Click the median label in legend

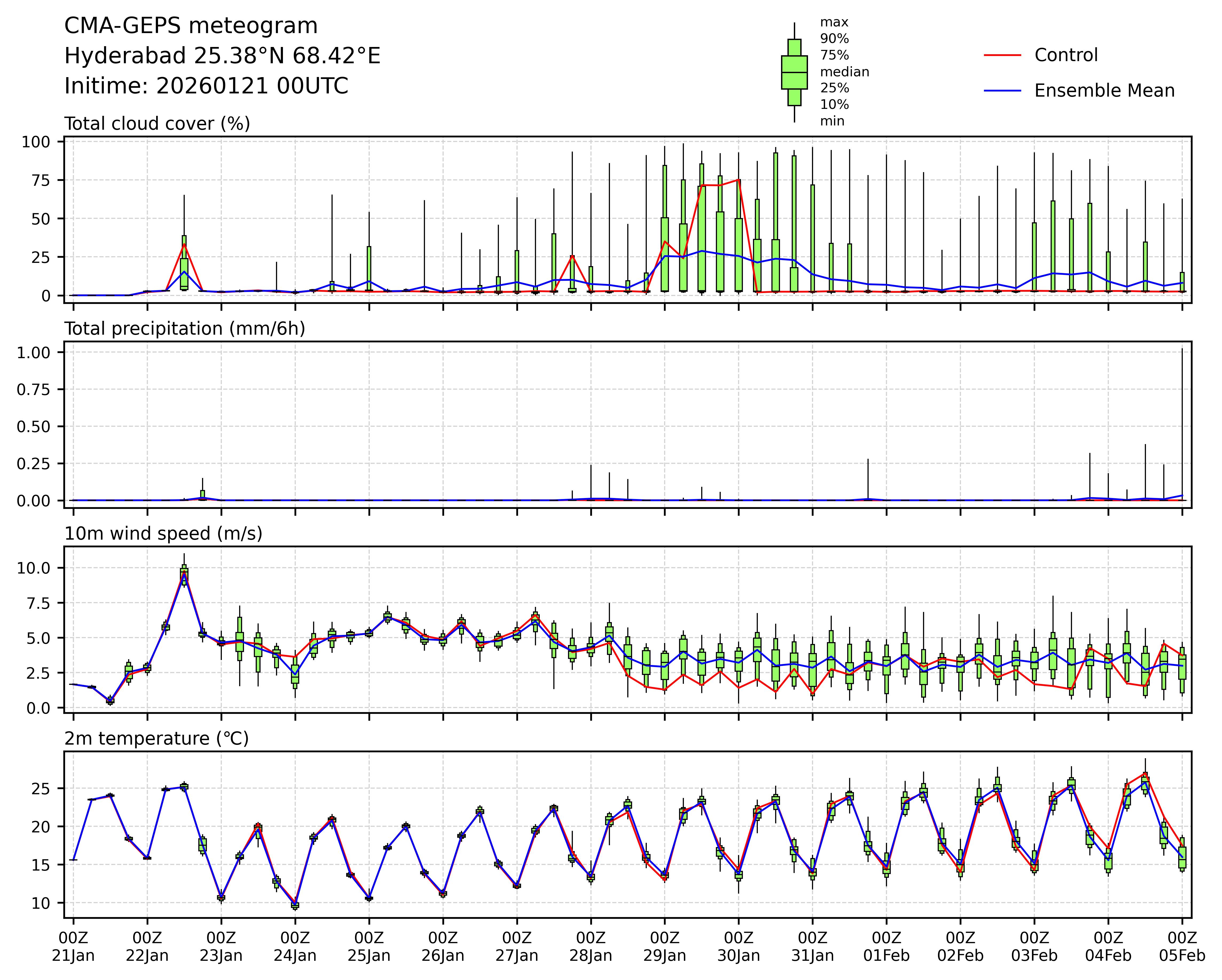(x=845, y=72)
